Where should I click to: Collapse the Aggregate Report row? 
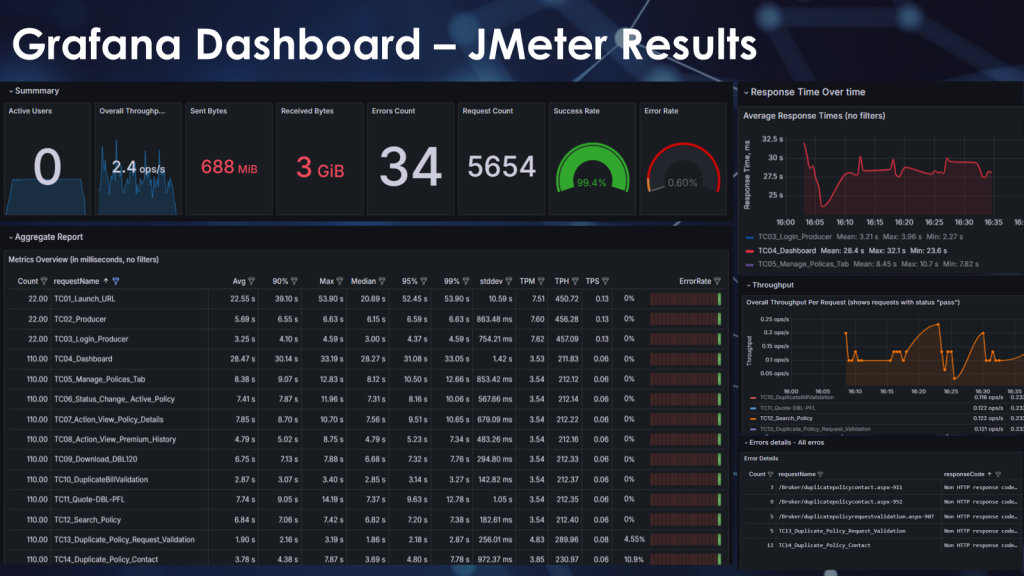coord(46,237)
